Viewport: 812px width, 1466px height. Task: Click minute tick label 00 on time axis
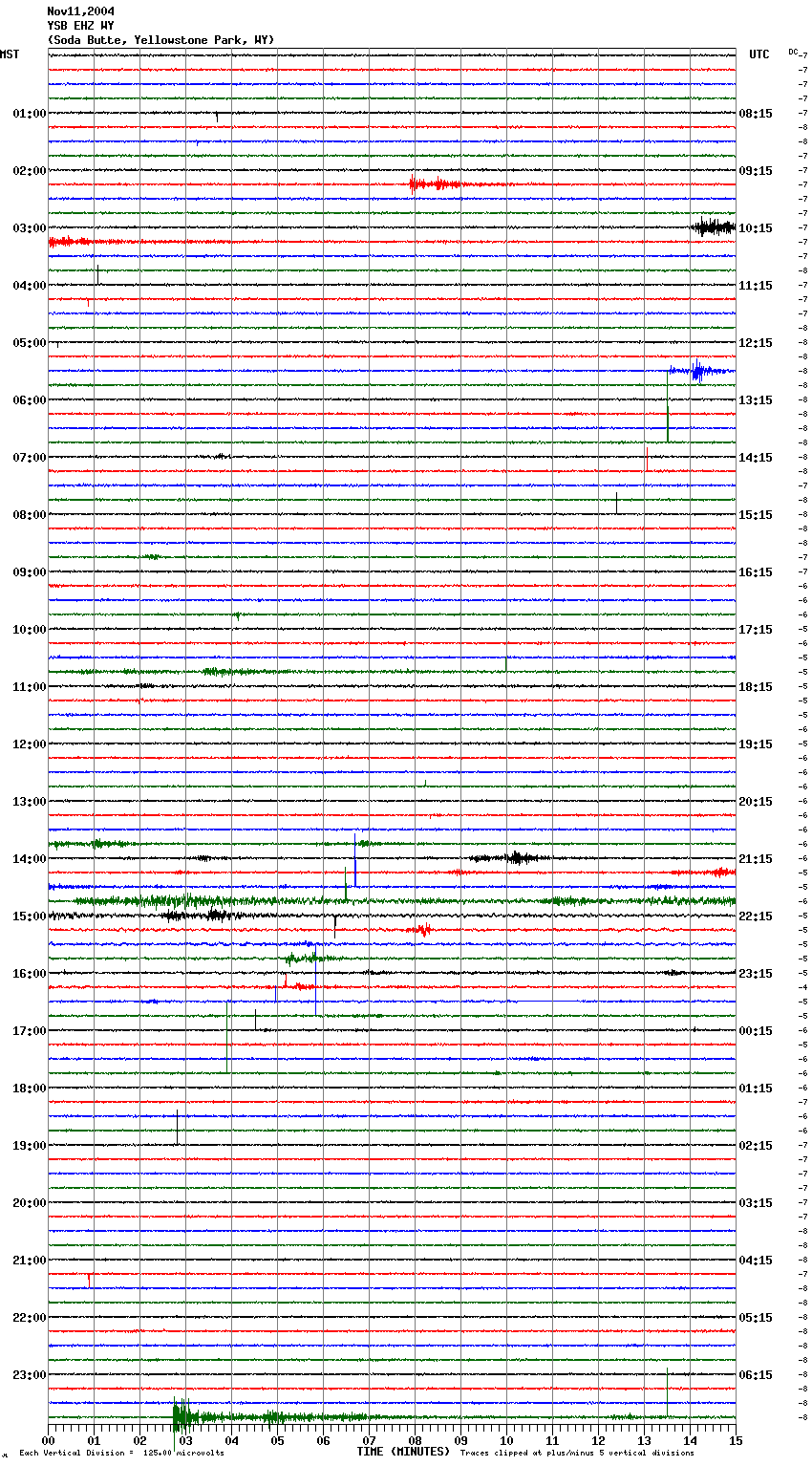48,1440
